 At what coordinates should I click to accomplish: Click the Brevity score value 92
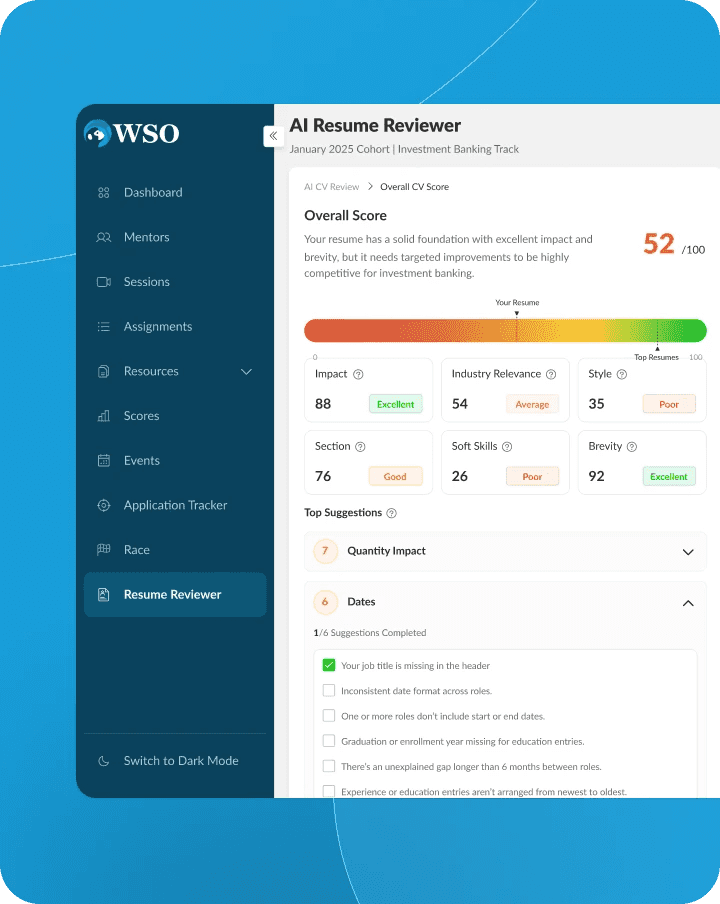[596, 476]
